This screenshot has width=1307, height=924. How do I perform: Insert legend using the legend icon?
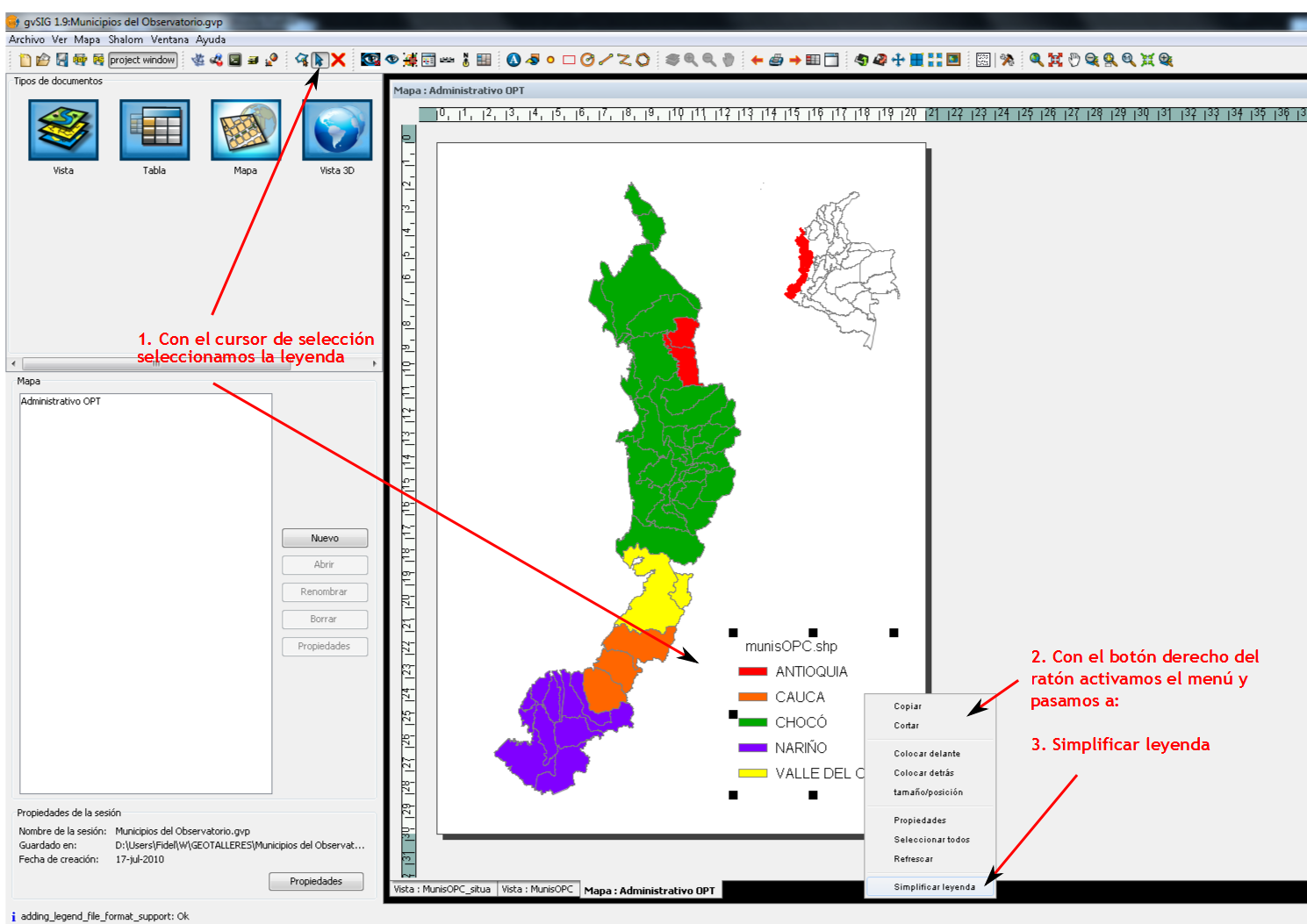coord(428,60)
